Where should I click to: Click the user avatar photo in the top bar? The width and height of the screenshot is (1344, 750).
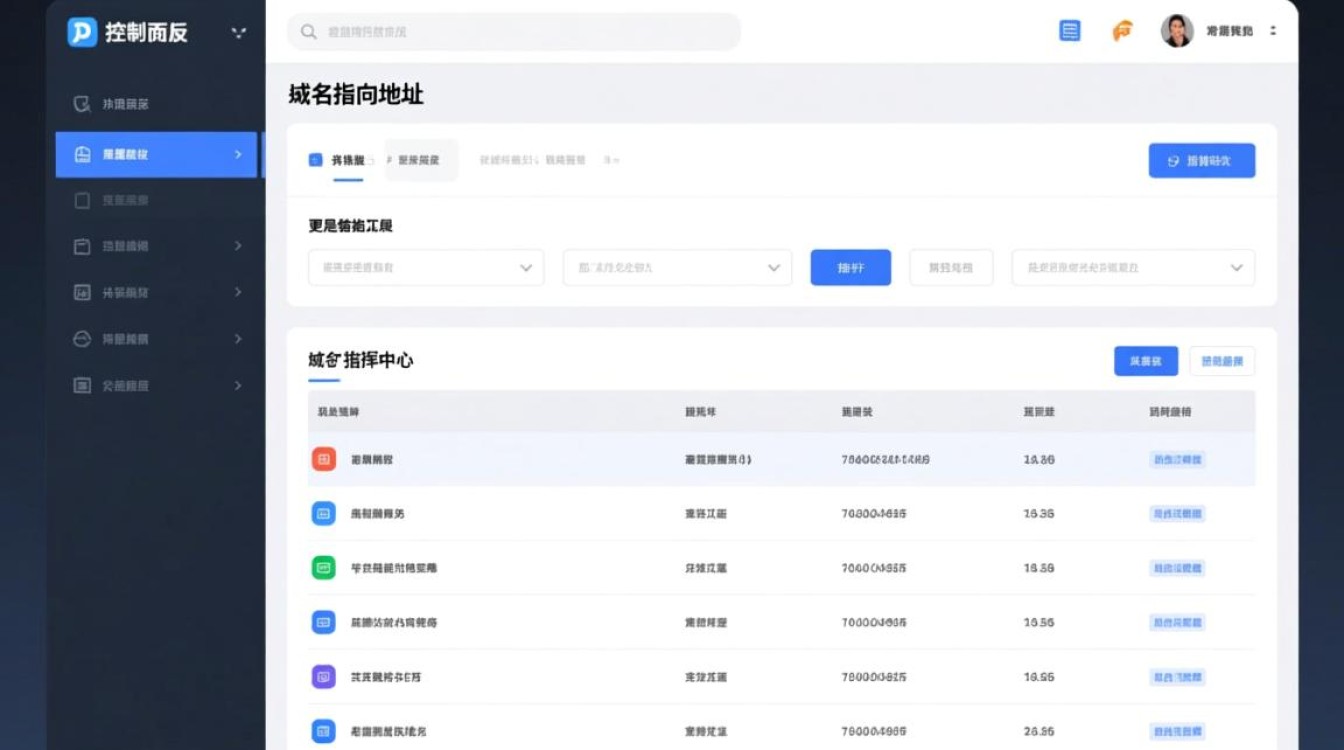[x=1177, y=30]
